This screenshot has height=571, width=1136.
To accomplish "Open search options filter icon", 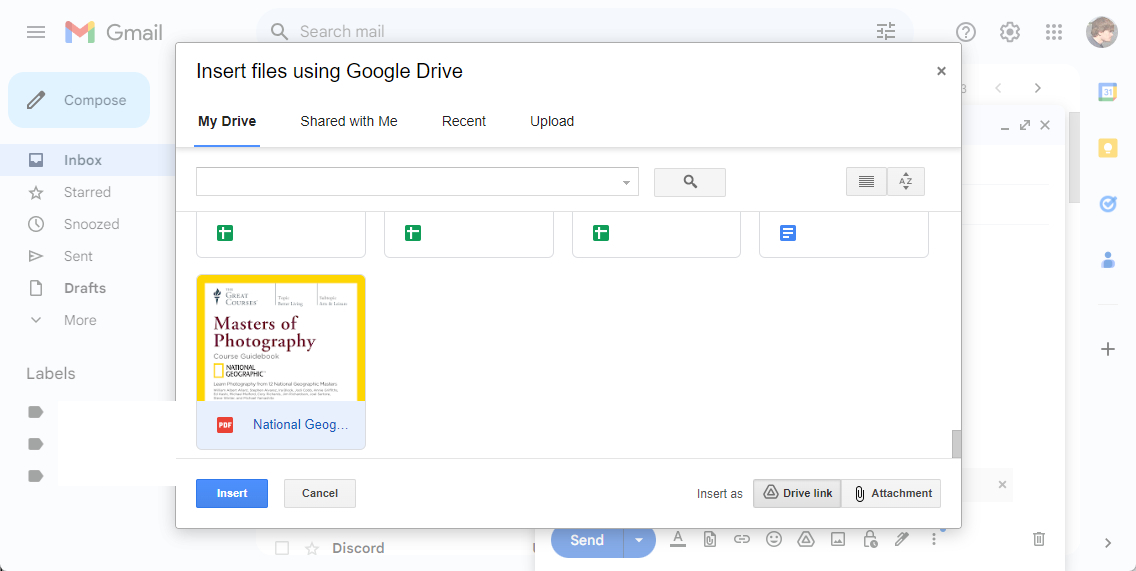I will (885, 31).
